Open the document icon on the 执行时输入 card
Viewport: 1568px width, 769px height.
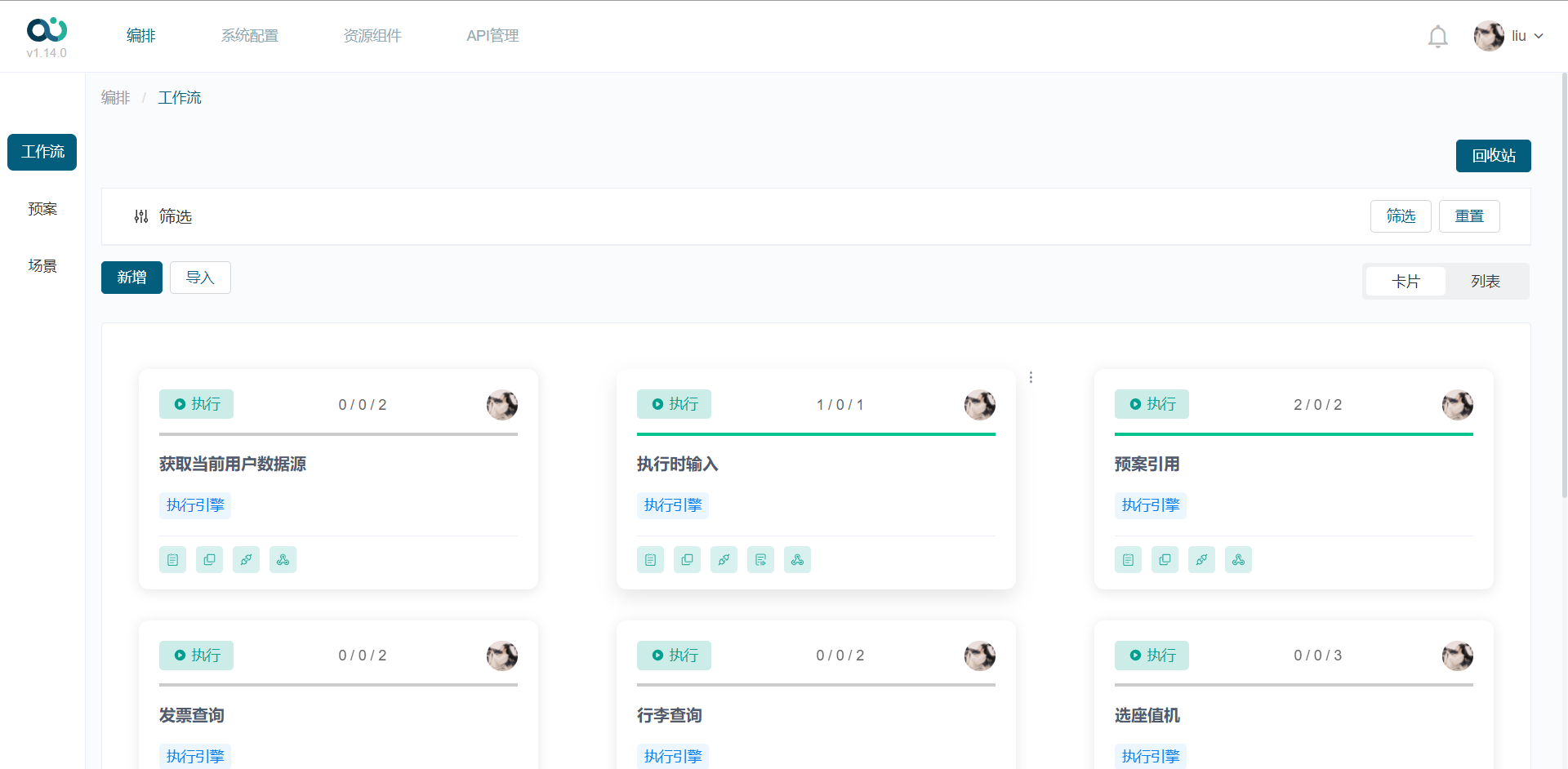[650, 559]
